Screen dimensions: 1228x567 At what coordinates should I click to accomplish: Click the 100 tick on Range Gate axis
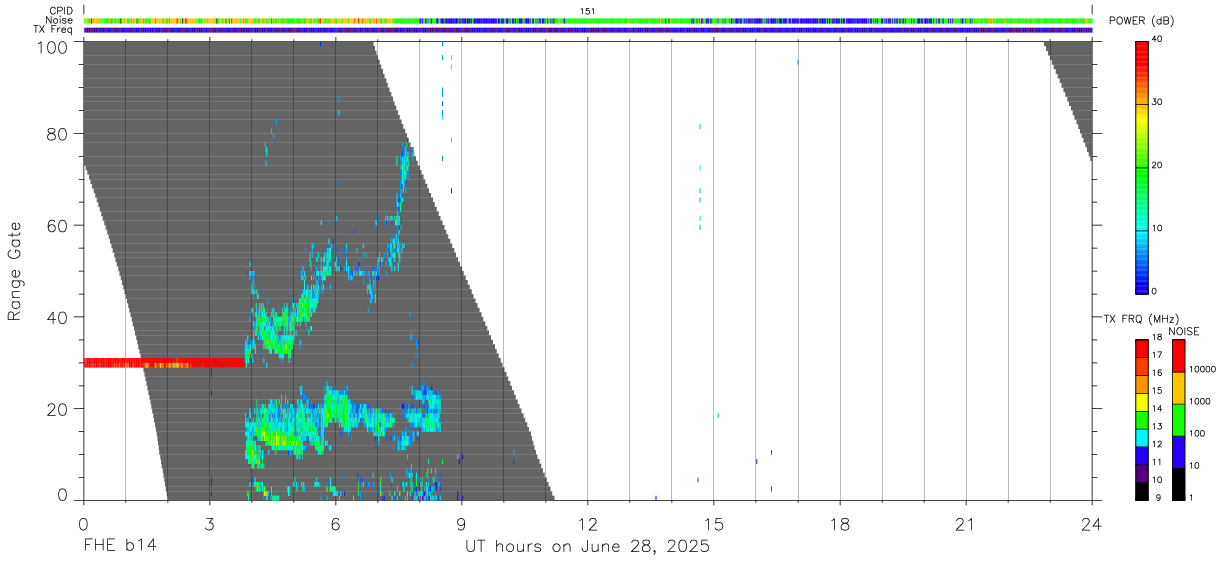point(52,46)
